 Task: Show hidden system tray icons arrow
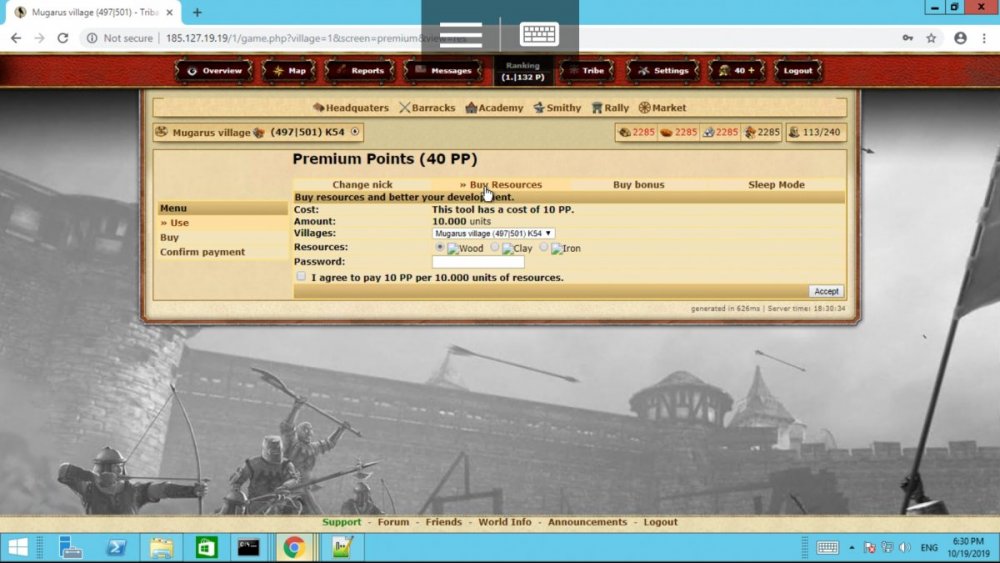[x=852, y=548]
